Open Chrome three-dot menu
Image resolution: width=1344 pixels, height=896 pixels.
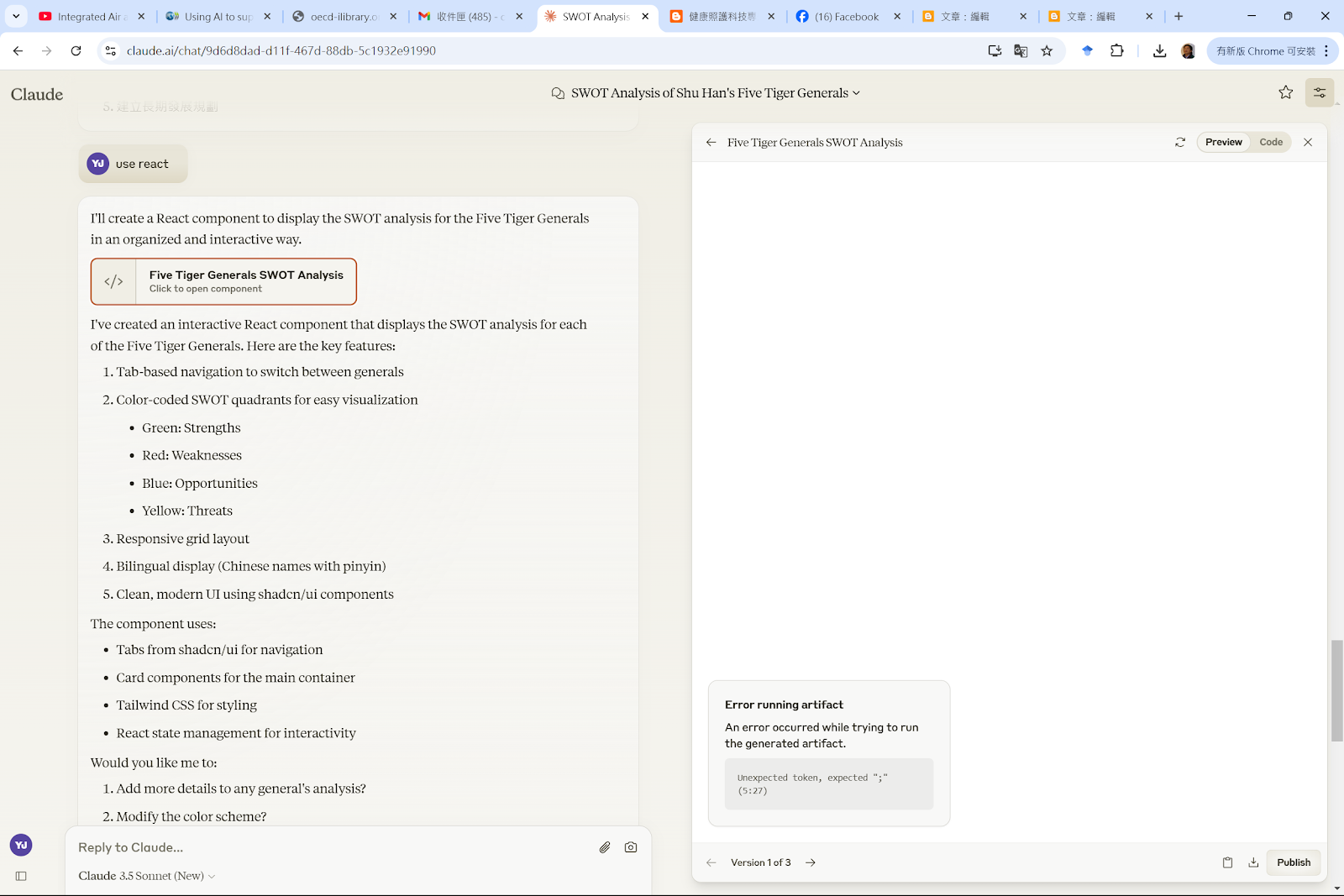coord(1326,50)
